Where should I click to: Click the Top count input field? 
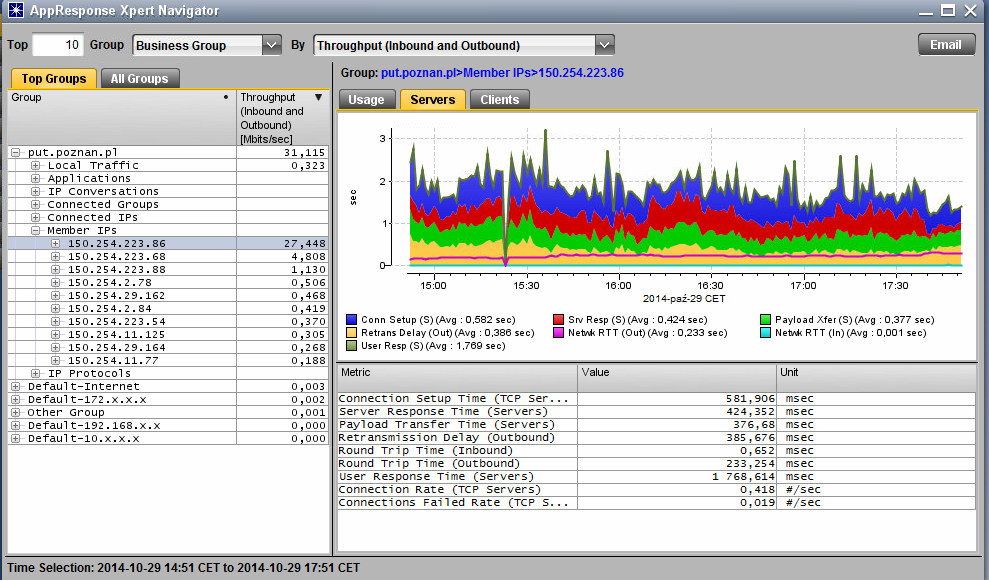(x=57, y=45)
